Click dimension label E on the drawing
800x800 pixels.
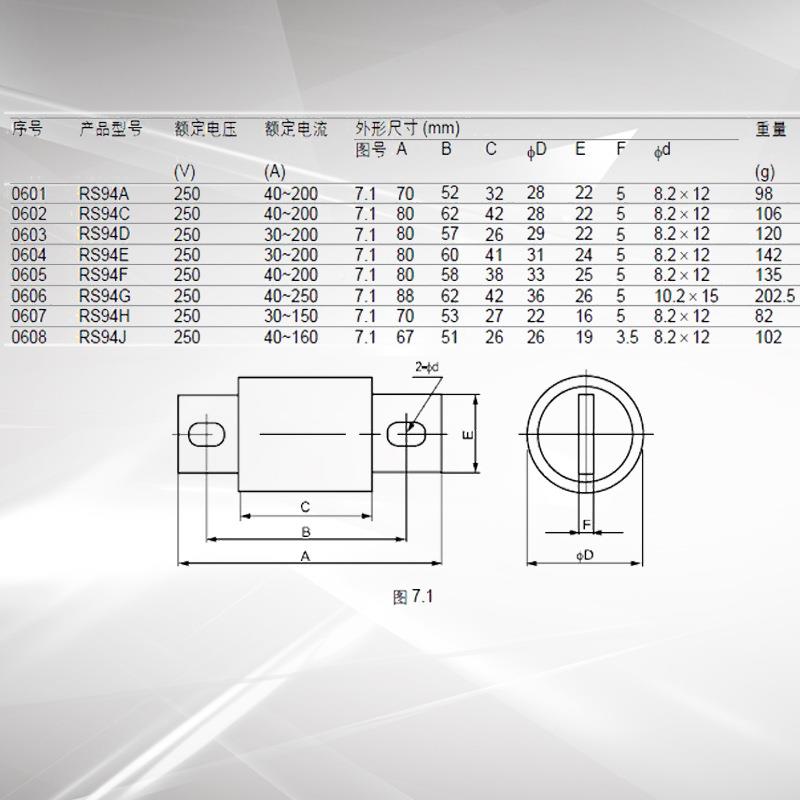tap(466, 434)
